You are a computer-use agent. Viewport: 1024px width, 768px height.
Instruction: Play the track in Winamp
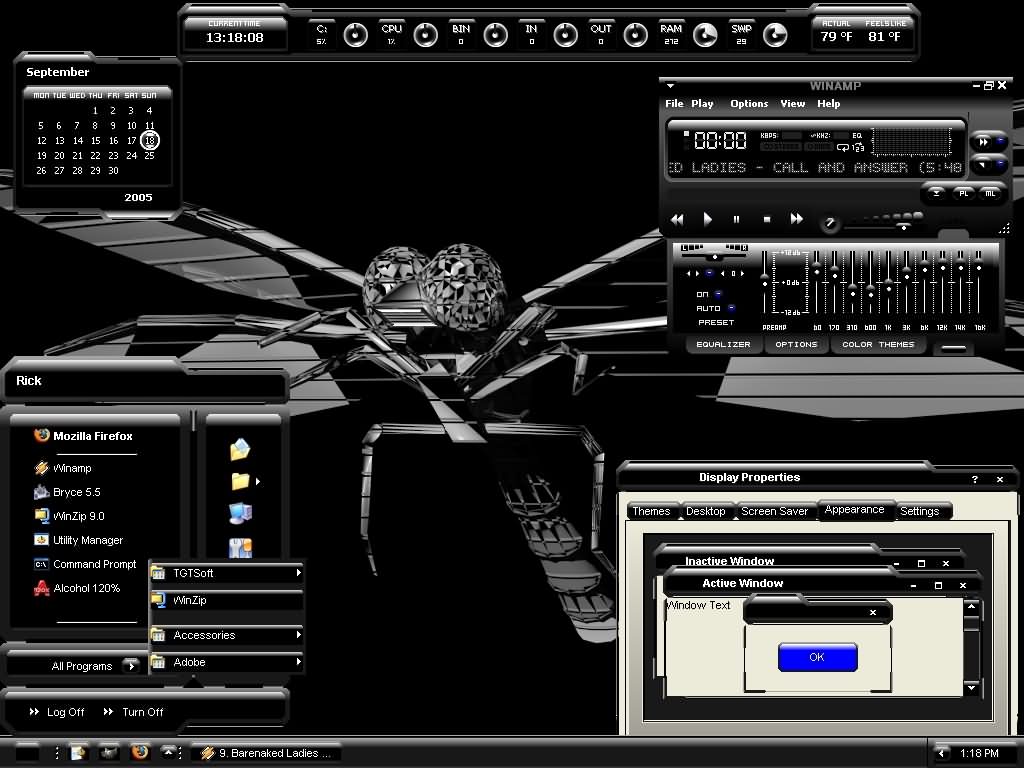tap(707, 219)
